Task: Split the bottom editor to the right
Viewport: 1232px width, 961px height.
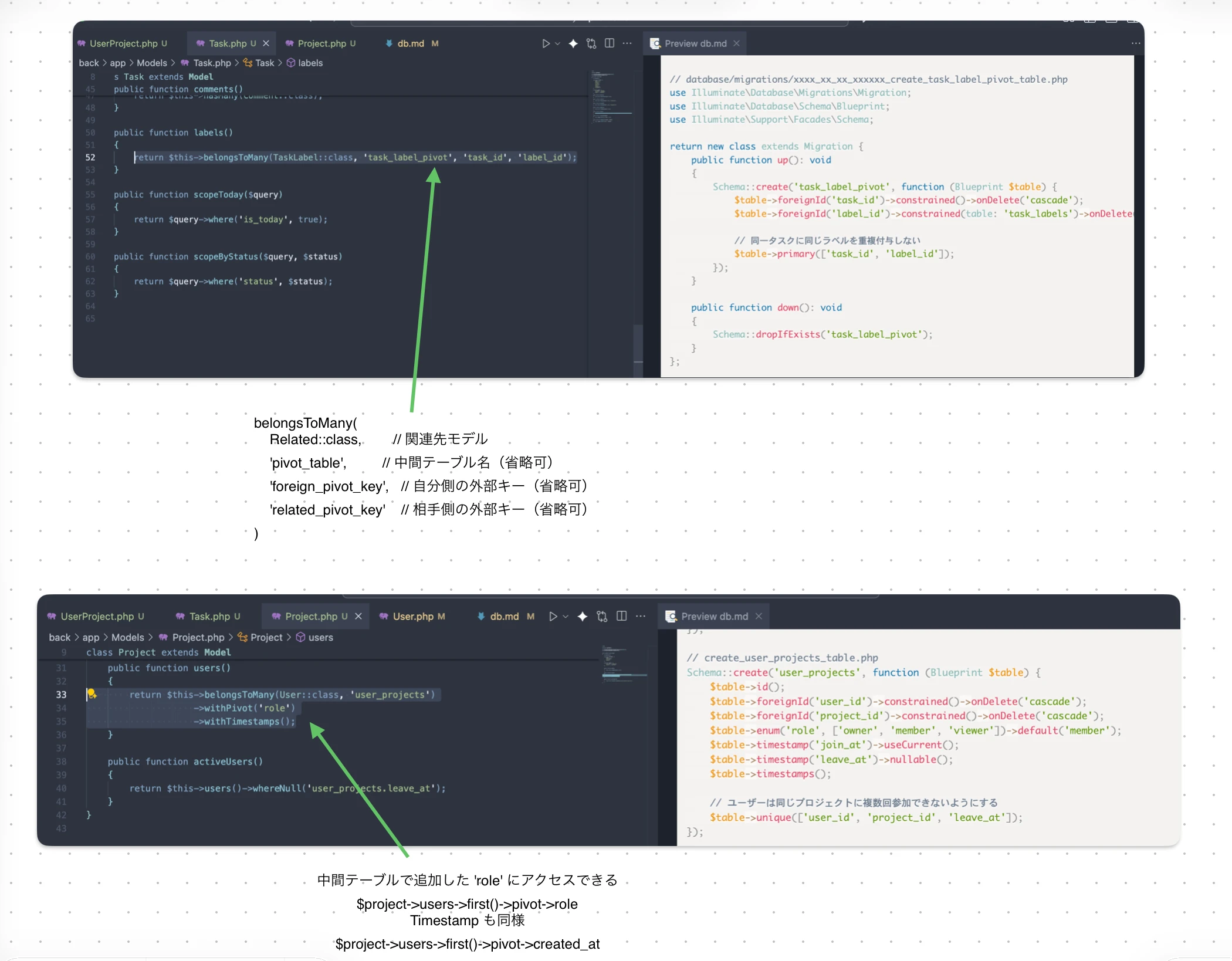Action: click(622, 616)
